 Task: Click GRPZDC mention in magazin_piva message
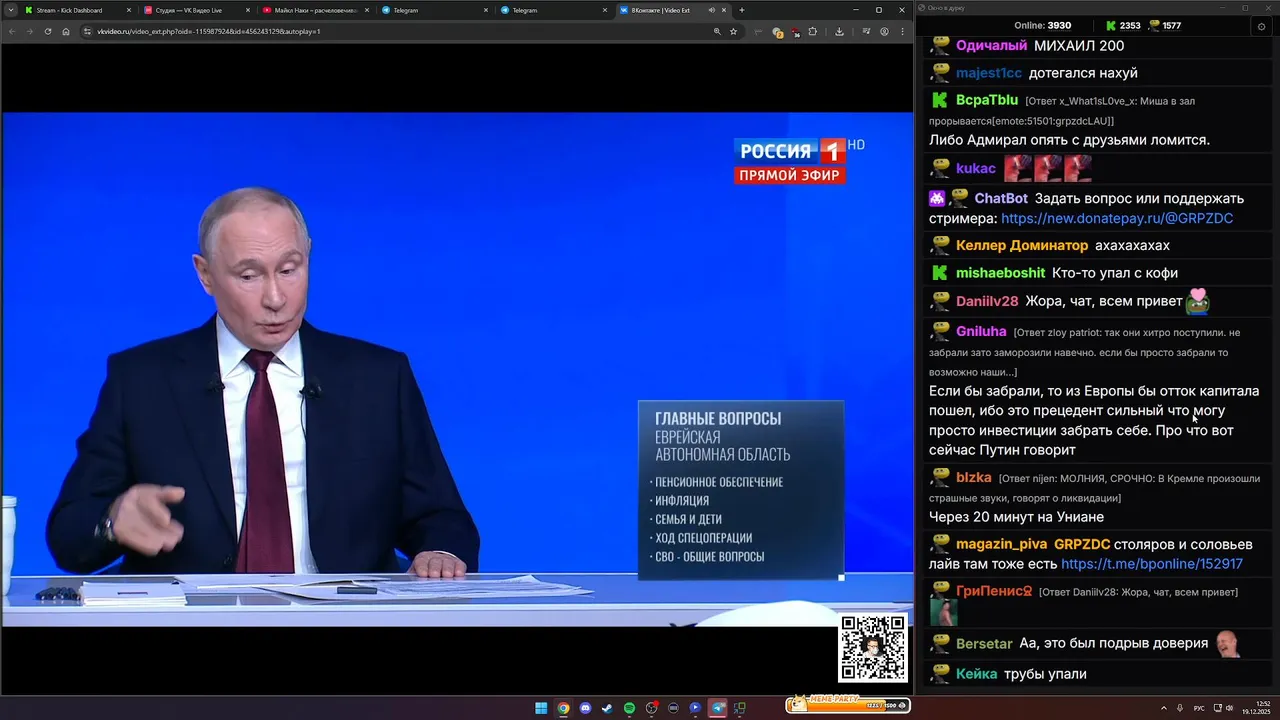(x=1082, y=544)
